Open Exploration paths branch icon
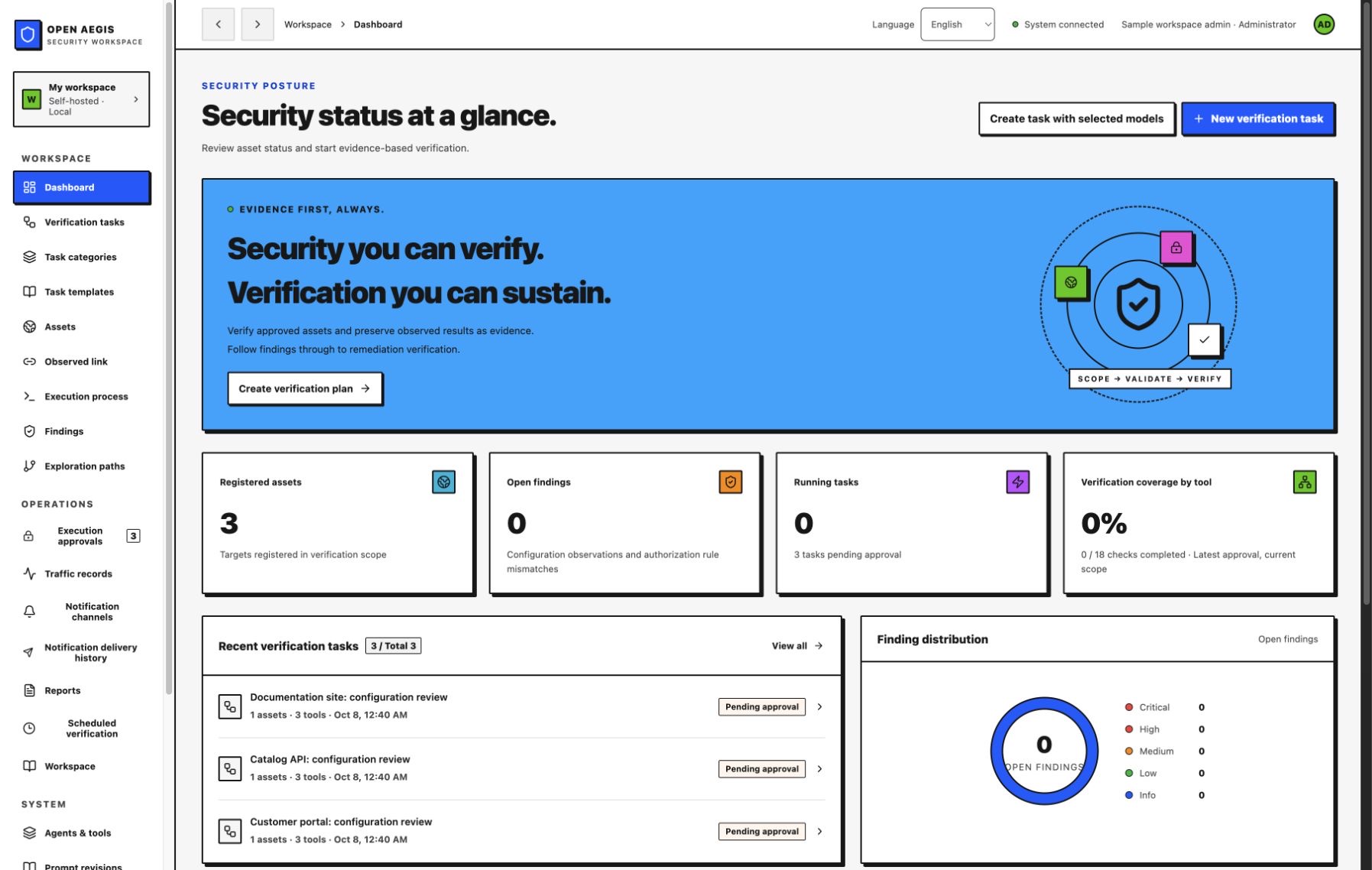The image size is (1372, 870). point(29,466)
